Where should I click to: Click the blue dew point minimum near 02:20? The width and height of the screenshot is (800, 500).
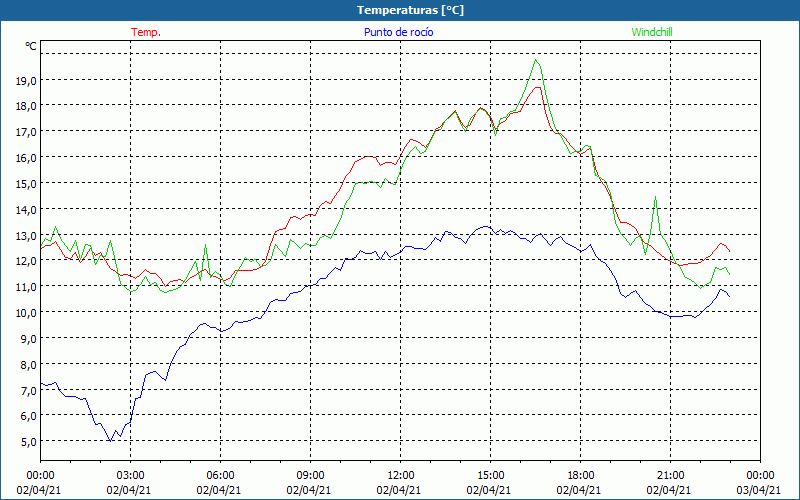(x=110, y=440)
